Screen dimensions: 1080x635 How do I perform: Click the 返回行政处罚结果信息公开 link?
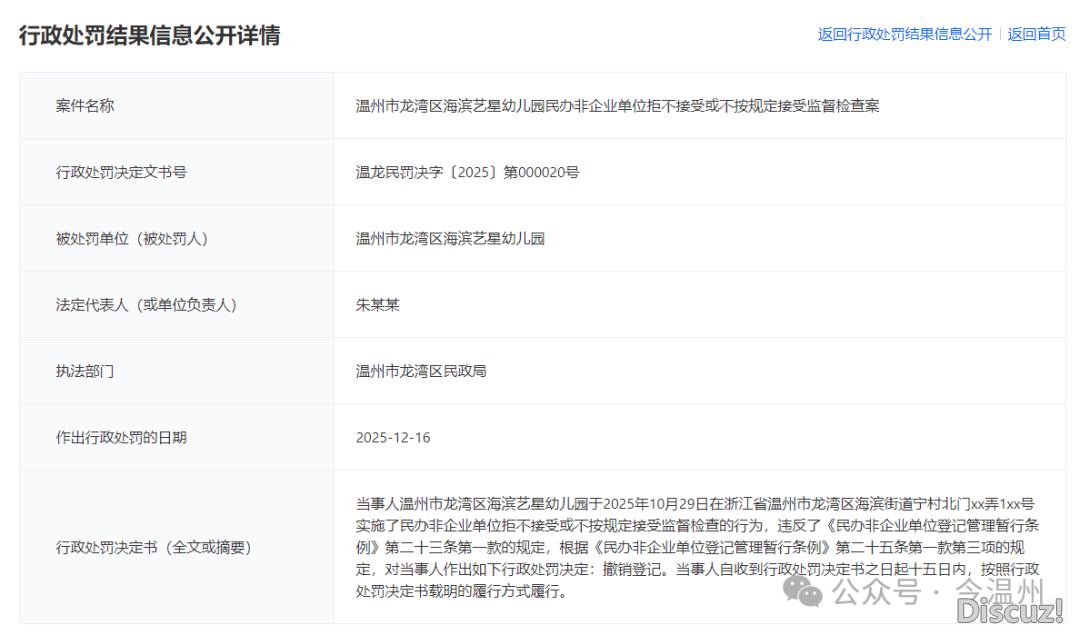point(904,34)
